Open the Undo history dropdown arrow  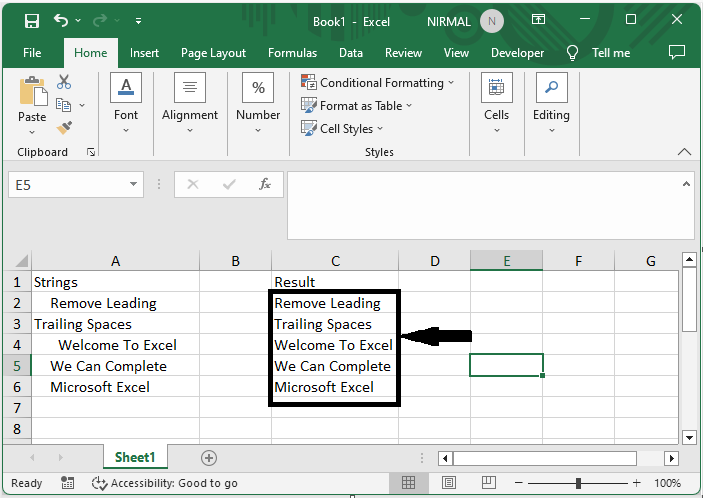tap(78, 21)
